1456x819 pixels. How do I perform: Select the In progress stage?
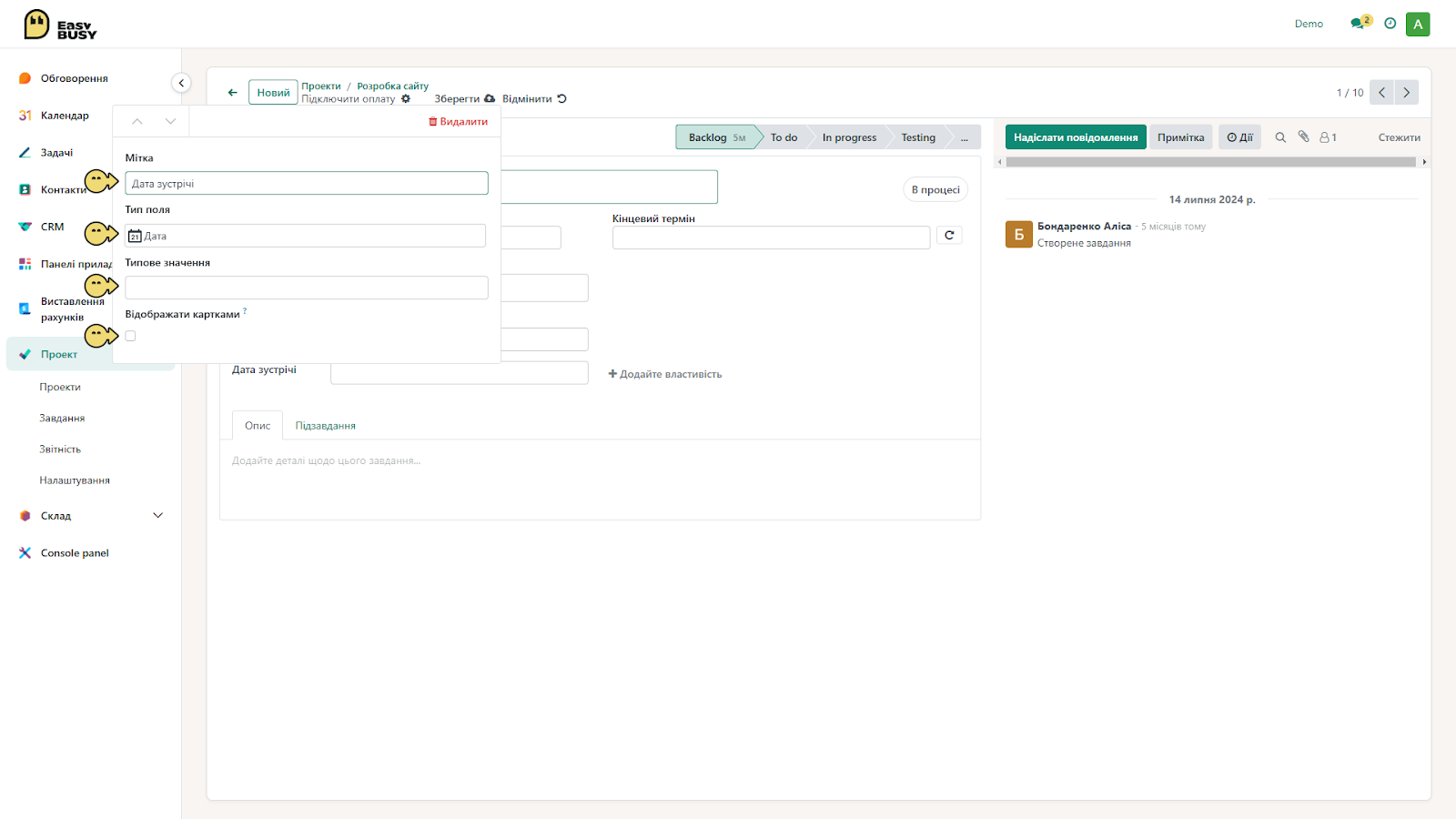pyautogui.click(x=849, y=137)
